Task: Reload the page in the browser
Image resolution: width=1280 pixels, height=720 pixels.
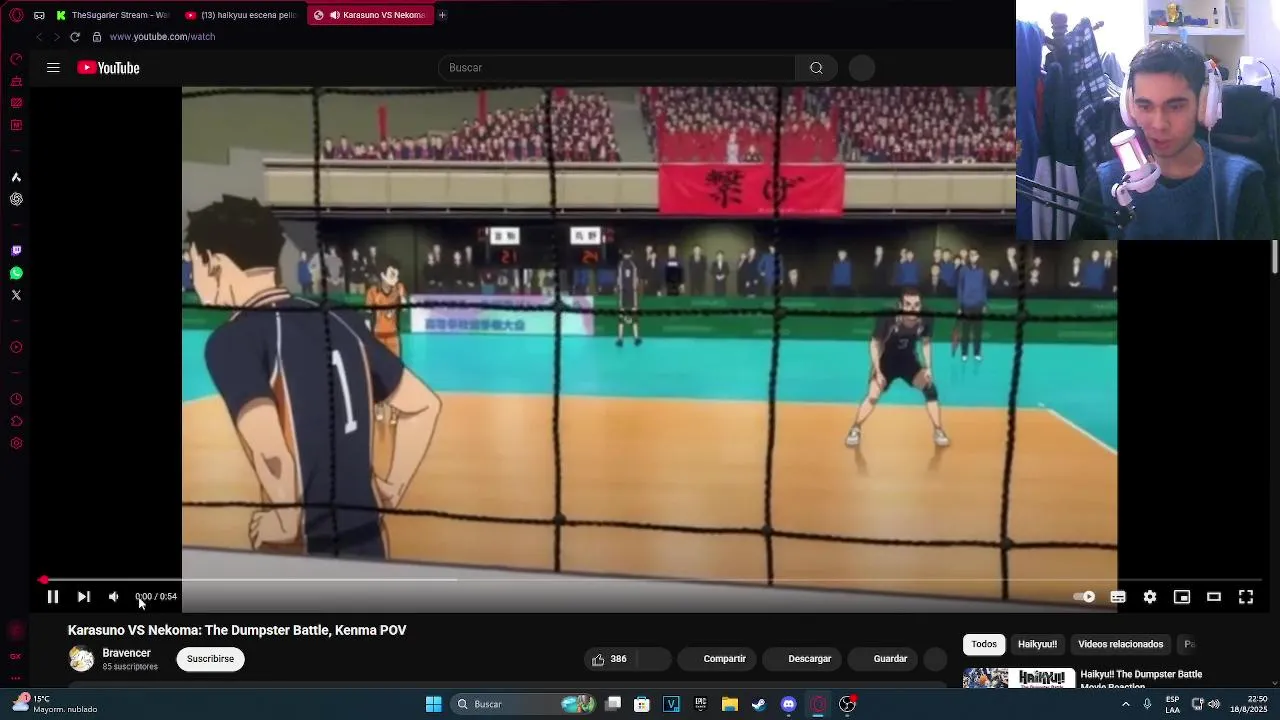Action: pos(74,37)
